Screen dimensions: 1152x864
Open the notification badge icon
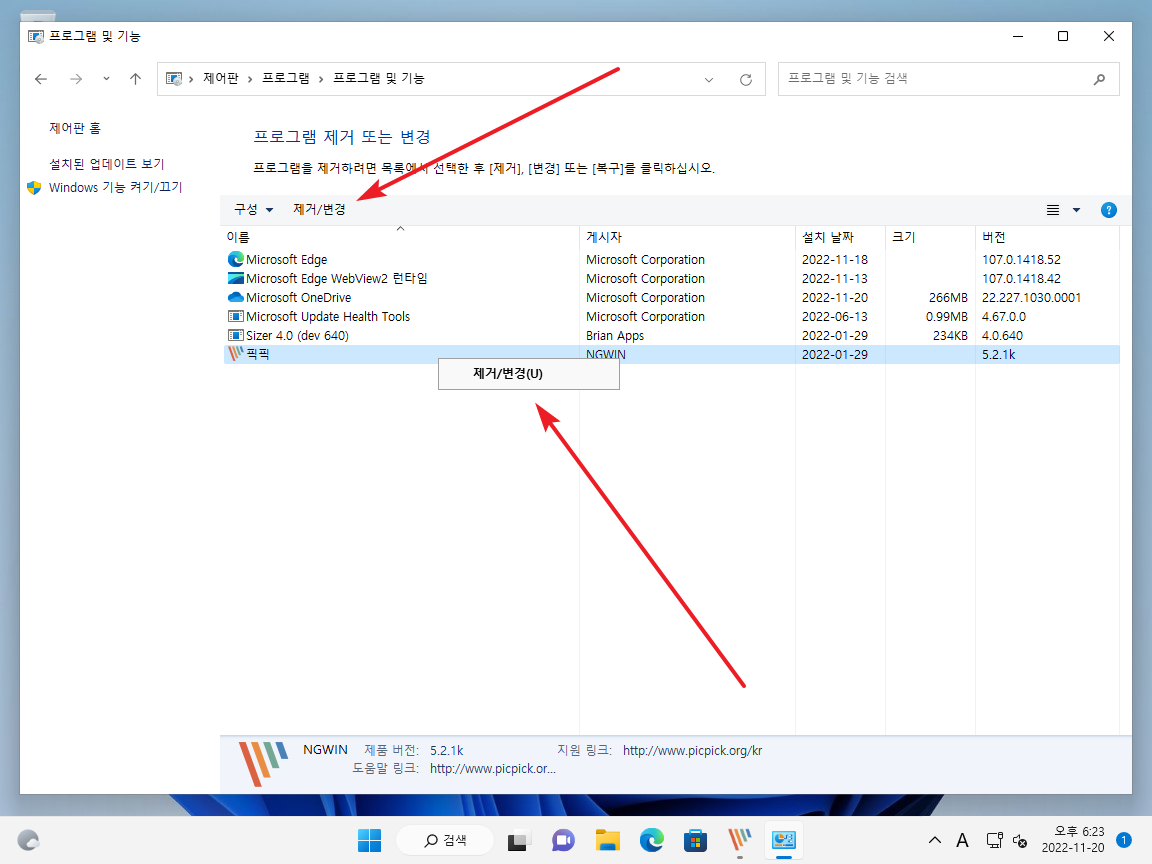coord(1123,840)
